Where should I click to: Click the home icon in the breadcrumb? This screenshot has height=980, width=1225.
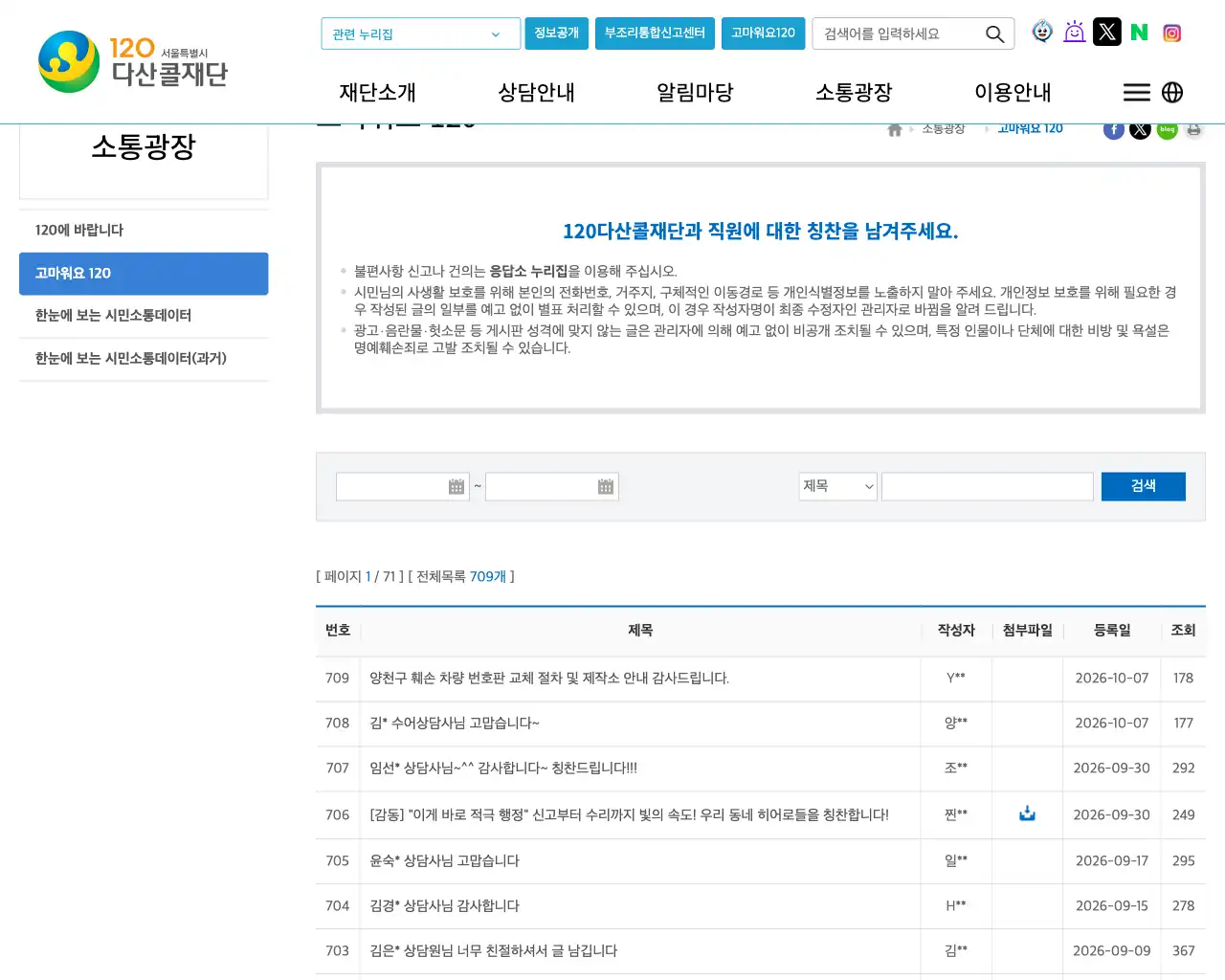[895, 130]
